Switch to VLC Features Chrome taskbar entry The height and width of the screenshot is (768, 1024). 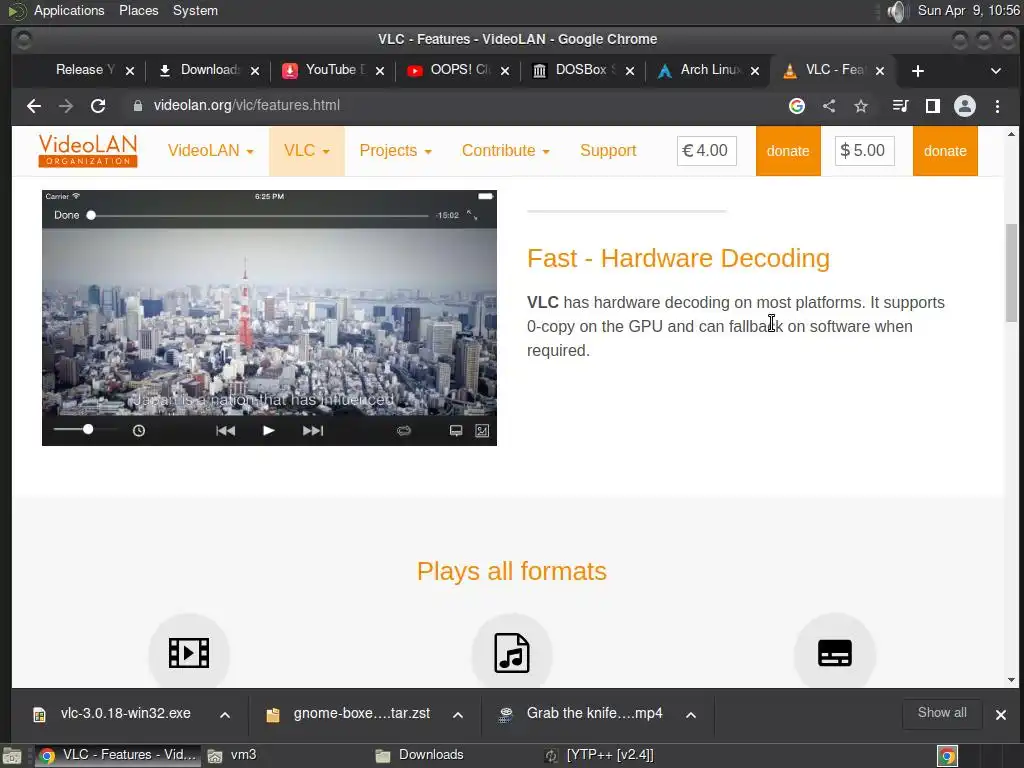pyautogui.click(x=118, y=756)
